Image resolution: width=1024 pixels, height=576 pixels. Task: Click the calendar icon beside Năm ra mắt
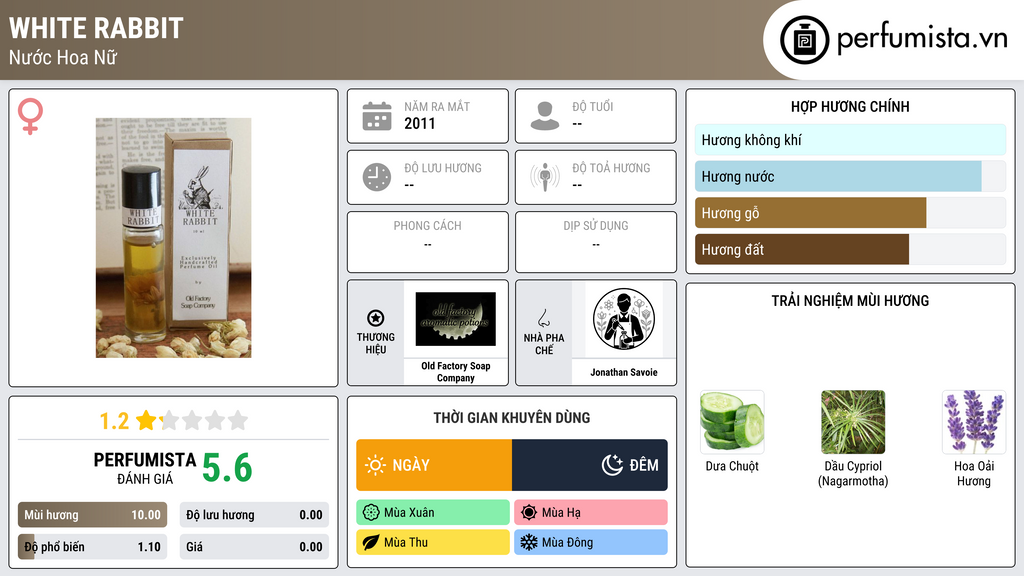pyautogui.click(x=377, y=116)
